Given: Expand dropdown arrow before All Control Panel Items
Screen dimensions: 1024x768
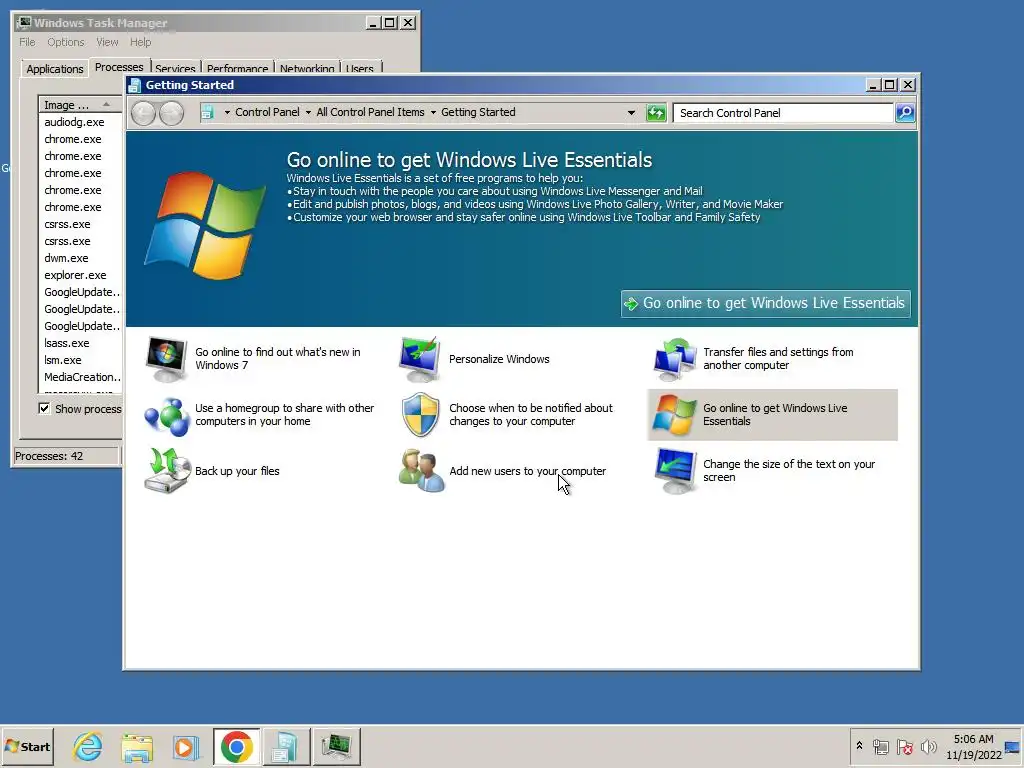Looking at the screenshot, I should 308,112.
